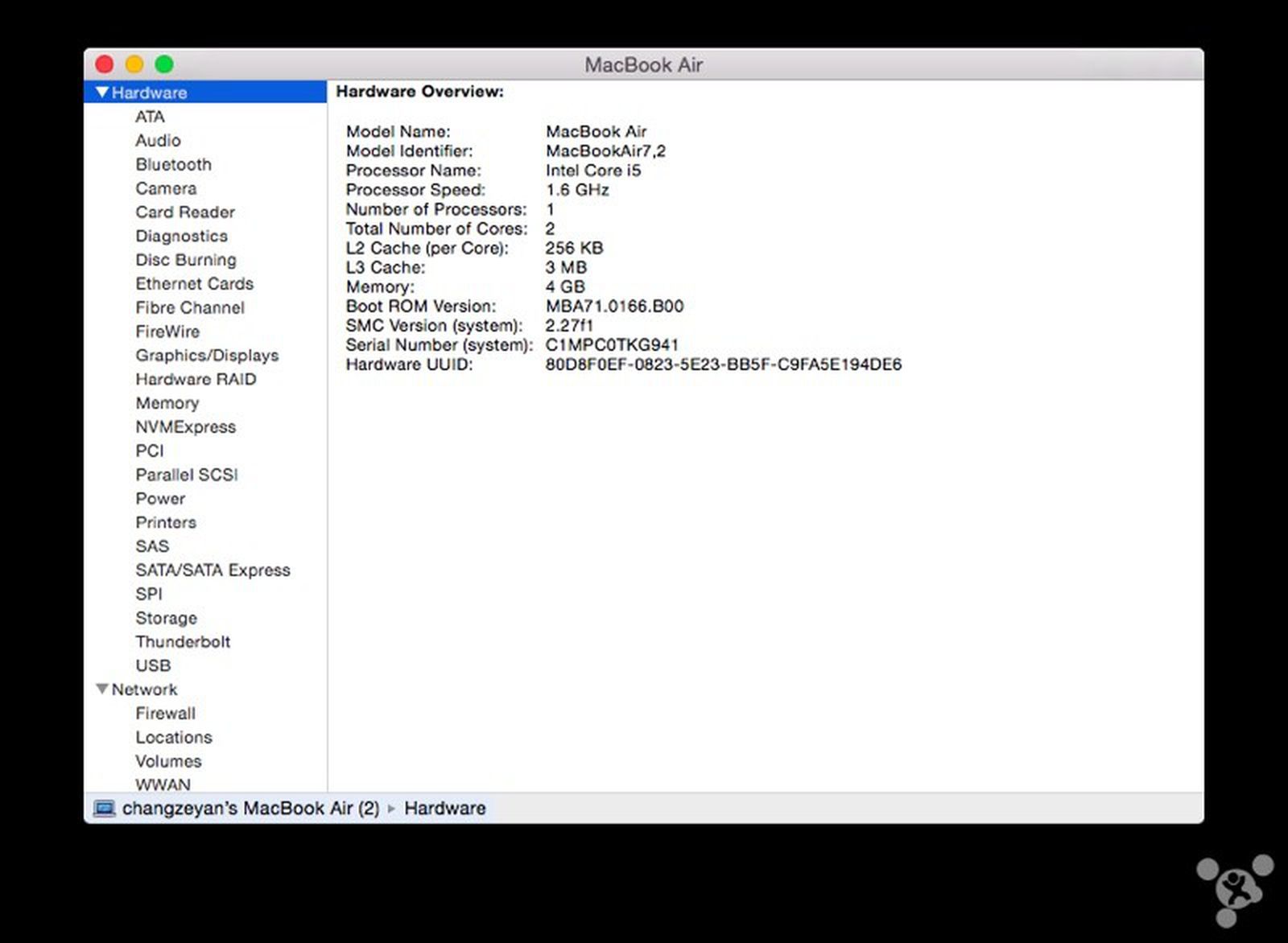Open the SATA/SATA Express section
This screenshot has height=943, width=1288.
click(x=213, y=570)
